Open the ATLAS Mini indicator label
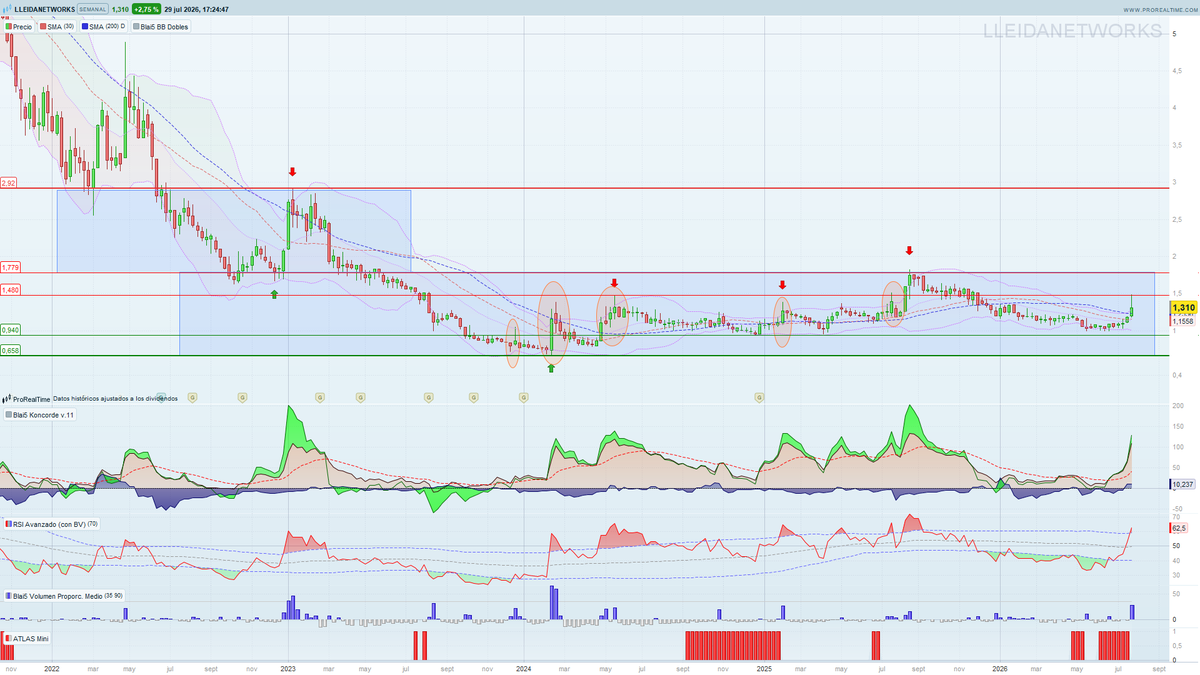This screenshot has height=675, width=1200. 27,637
